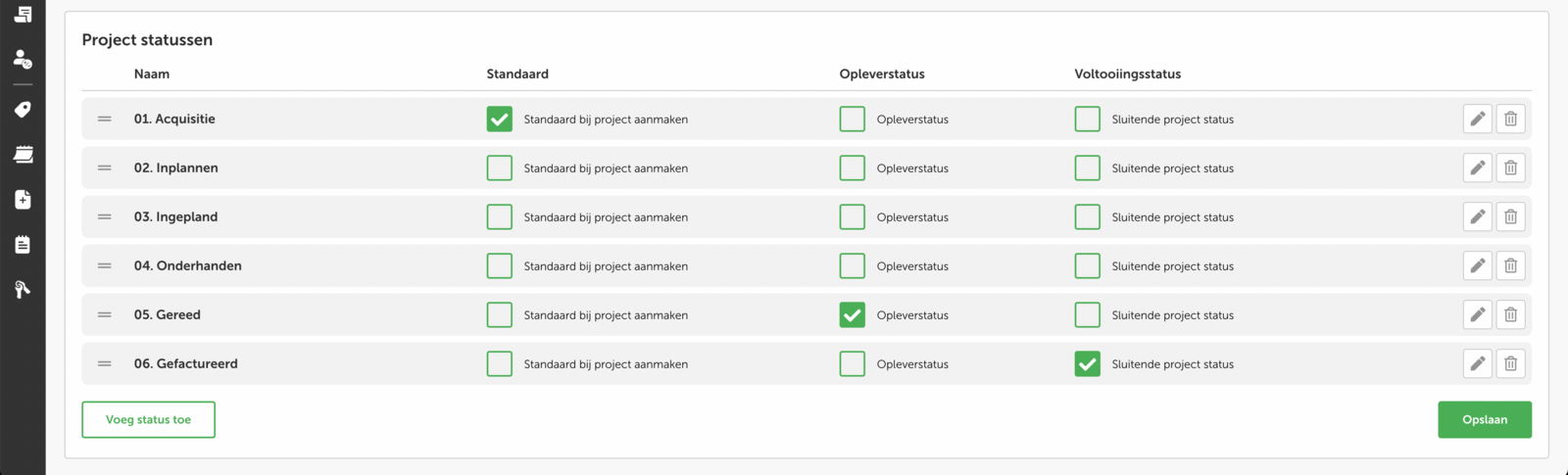The height and width of the screenshot is (475, 1568).
Task: Enable Standaard checkbox for 02. Inplannen
Action: point(500,168)
